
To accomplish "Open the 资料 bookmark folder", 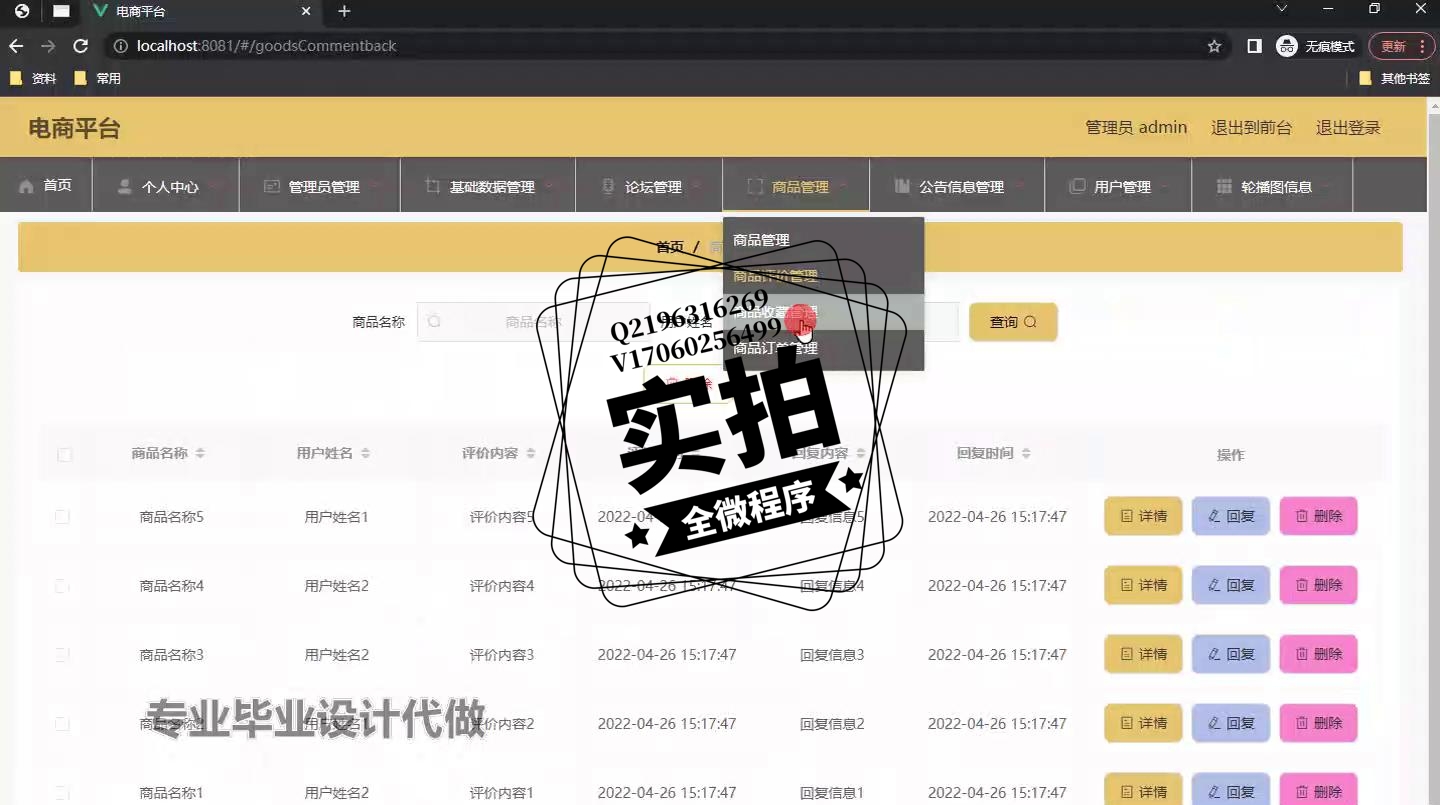I will [33, 78].
